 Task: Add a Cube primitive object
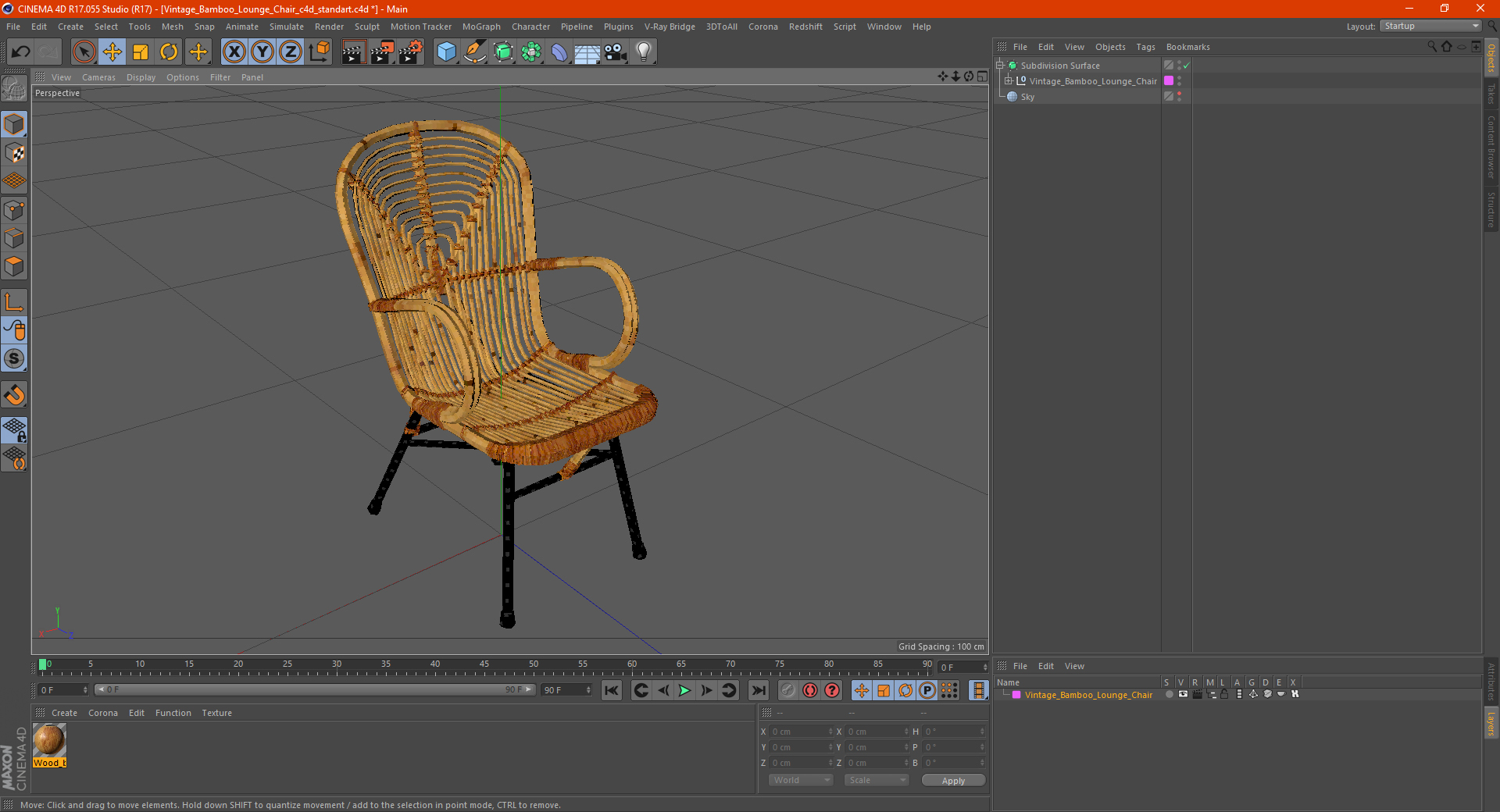tap(446, 52)
